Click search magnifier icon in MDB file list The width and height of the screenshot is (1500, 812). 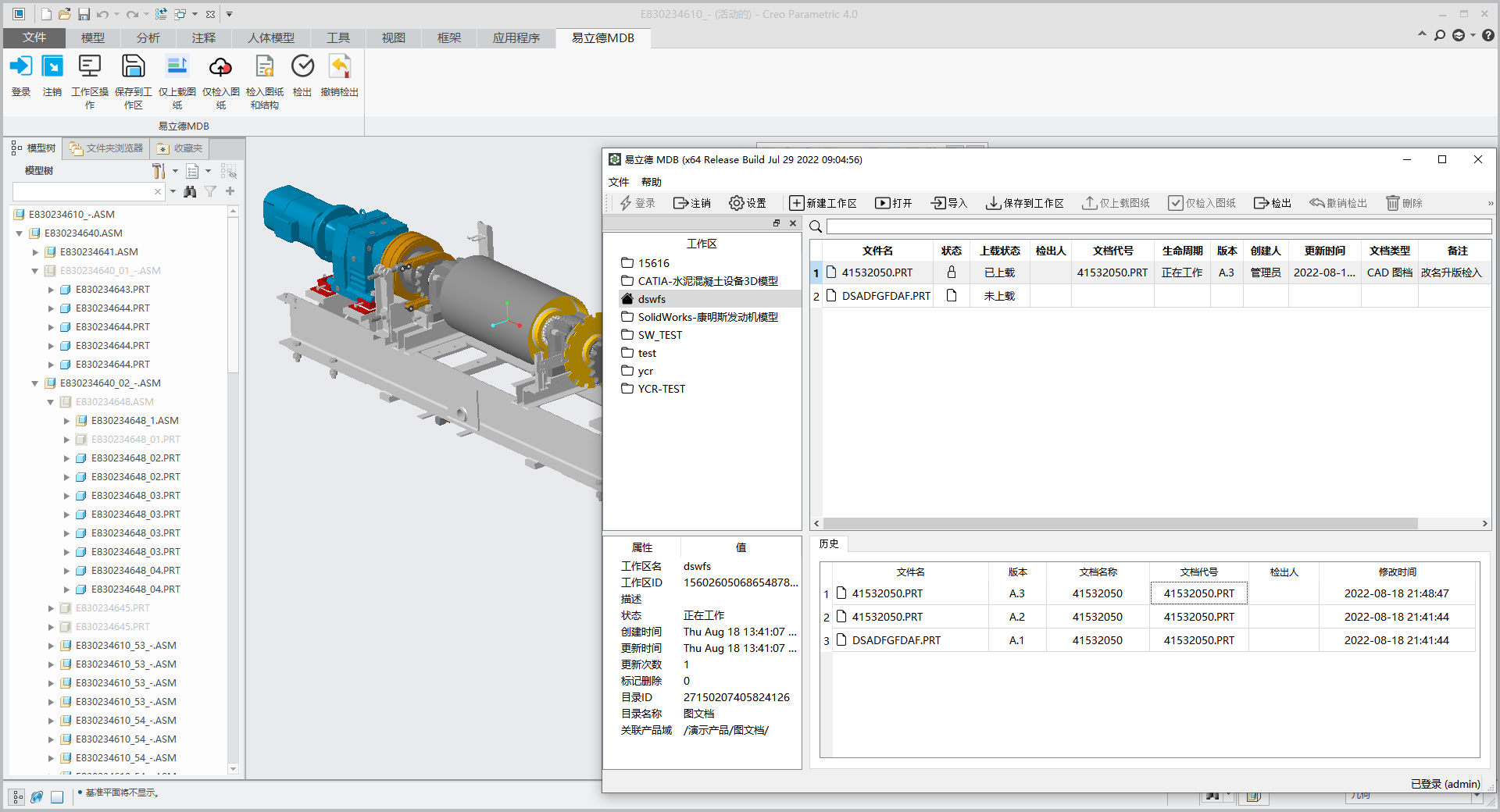[816, 226]
